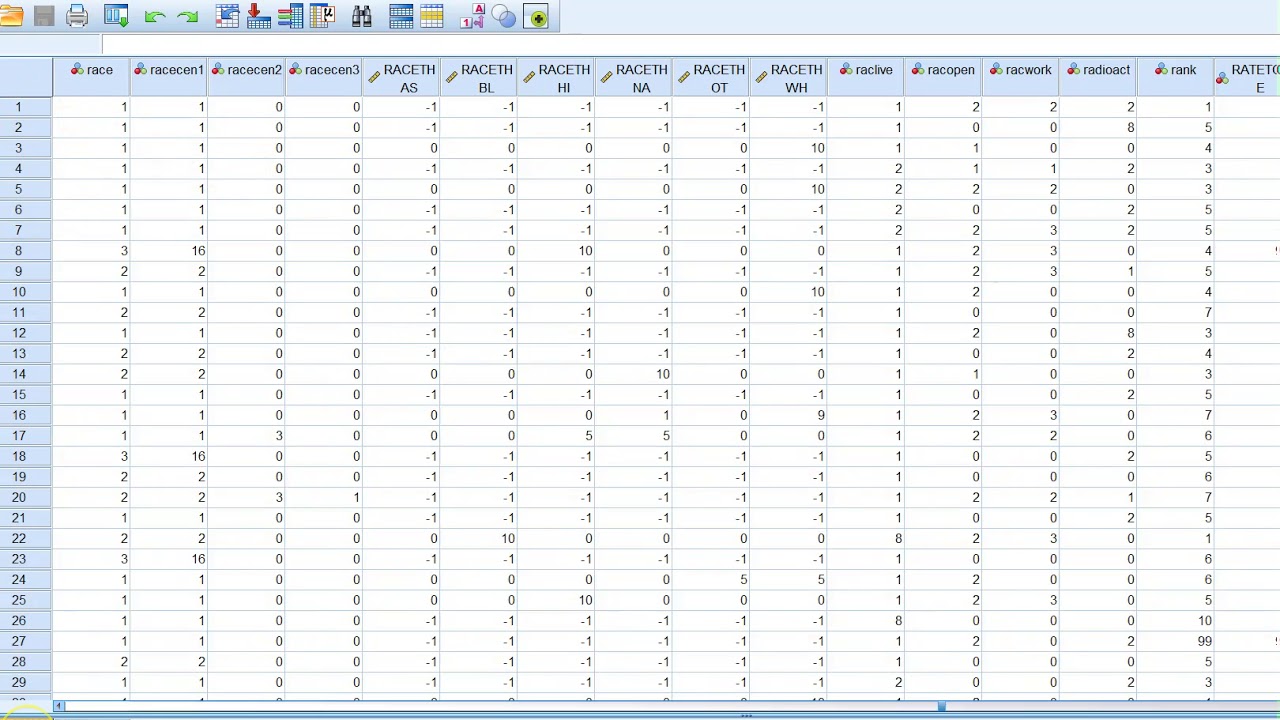Viewport: 1280px width, 720px height.
Task: Click RACETHWH cell showing 10 in row 3
Action: tap(788, 148)
